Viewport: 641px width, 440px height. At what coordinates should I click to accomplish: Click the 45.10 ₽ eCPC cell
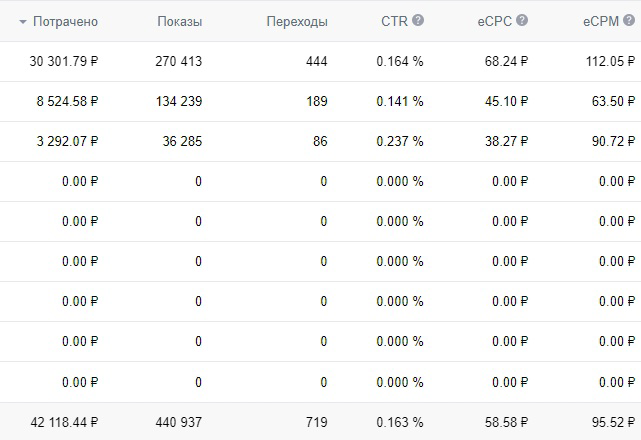505,101
